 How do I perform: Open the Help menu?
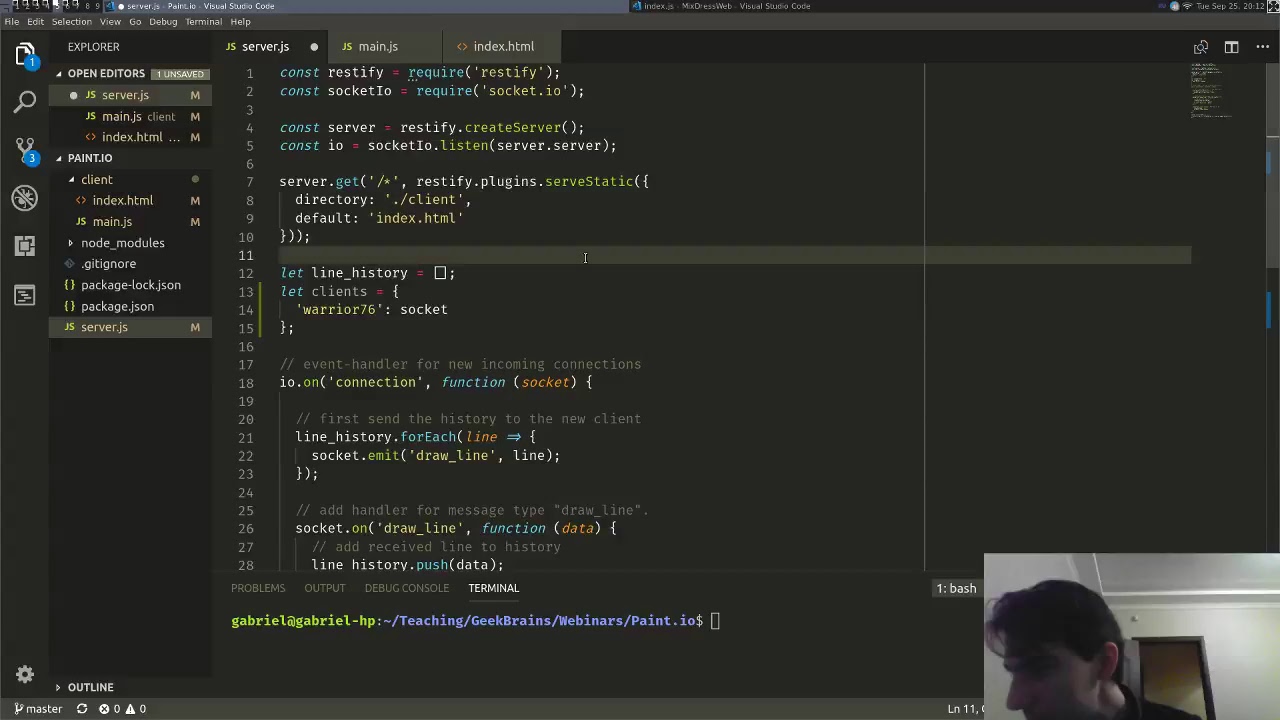pyautogui.click(x=240, y=22)
